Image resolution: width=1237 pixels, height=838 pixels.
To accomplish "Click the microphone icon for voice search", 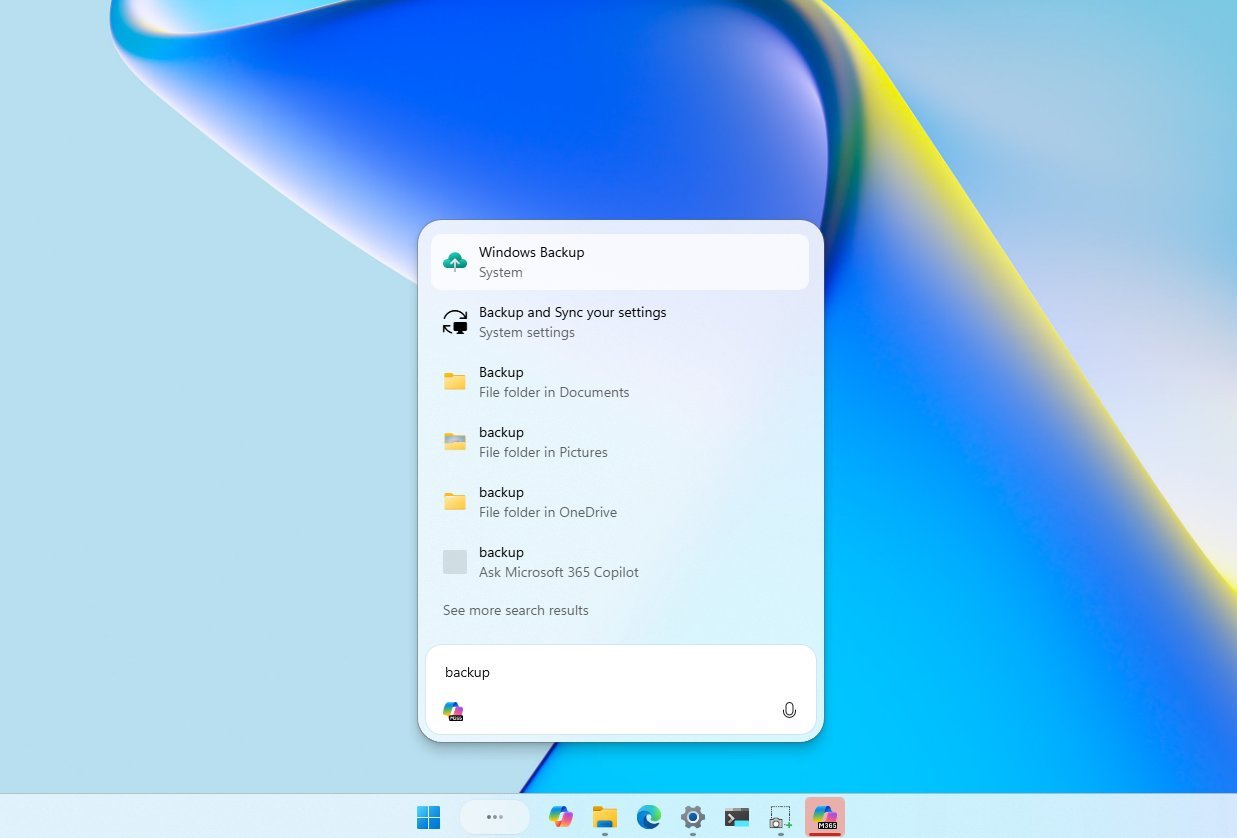I will pyautogui.click(x=789, y=710).
